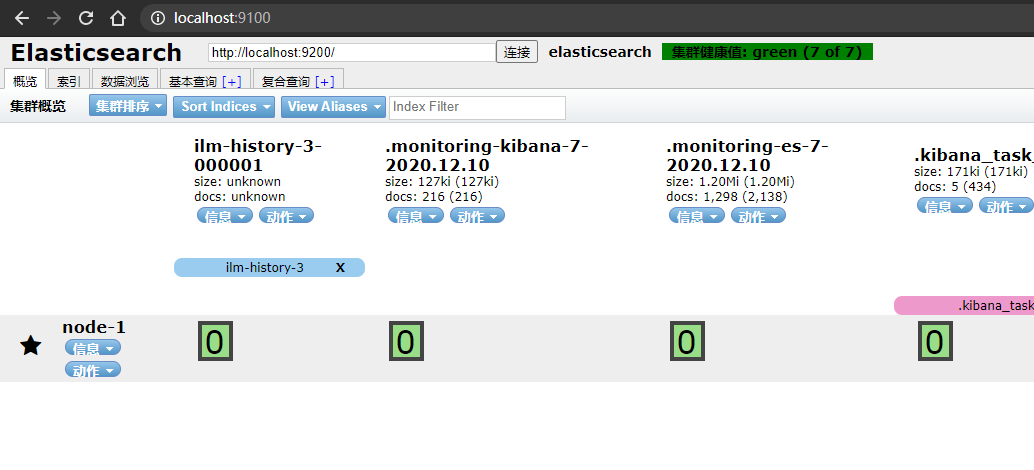Expand the View Aliases dropdown
The height and width of the screenshot is (470, 1034).
click(x=333, y=107)
